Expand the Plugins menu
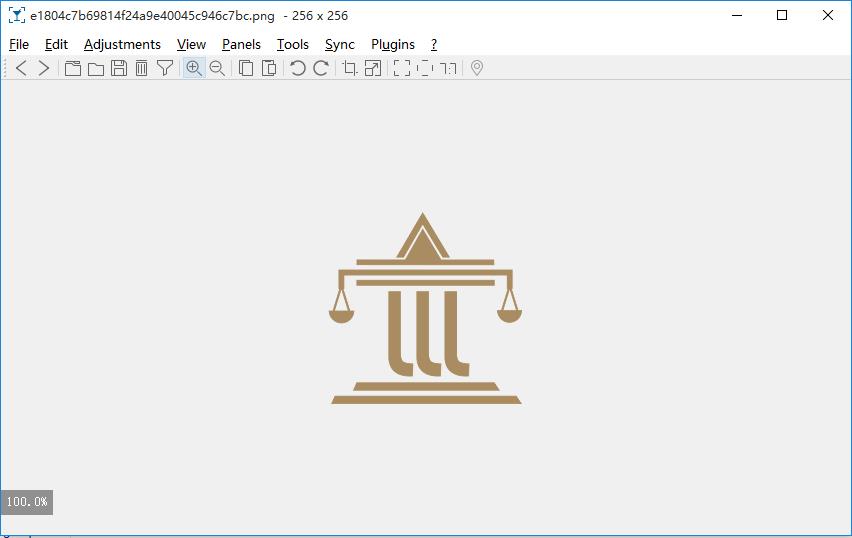 point(393,45)
